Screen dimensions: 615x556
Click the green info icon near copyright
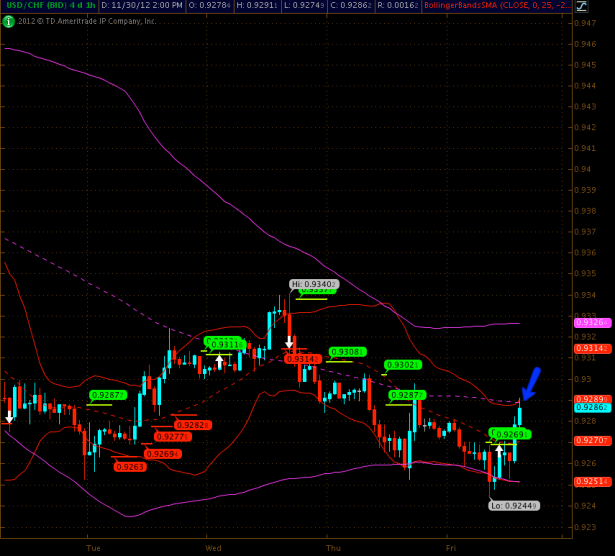(8, 21)
